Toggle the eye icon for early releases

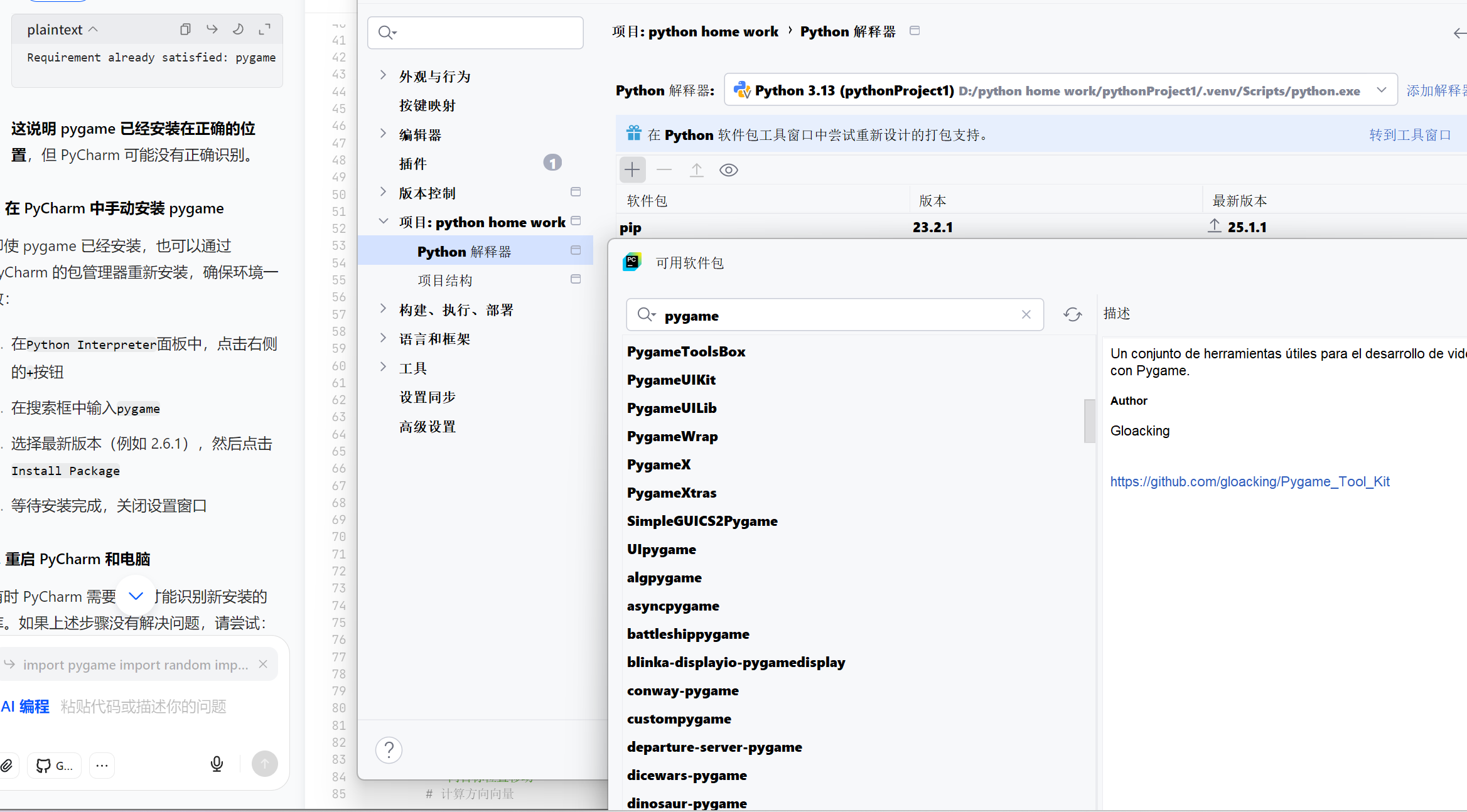coord(728,170)
